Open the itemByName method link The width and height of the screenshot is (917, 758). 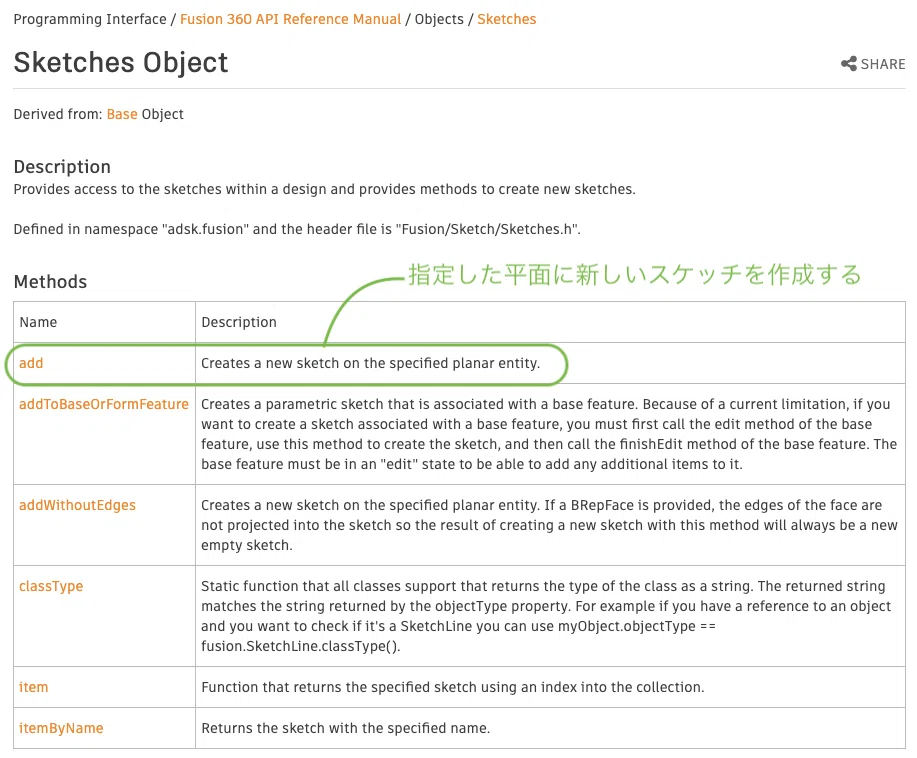click(61, 728)
